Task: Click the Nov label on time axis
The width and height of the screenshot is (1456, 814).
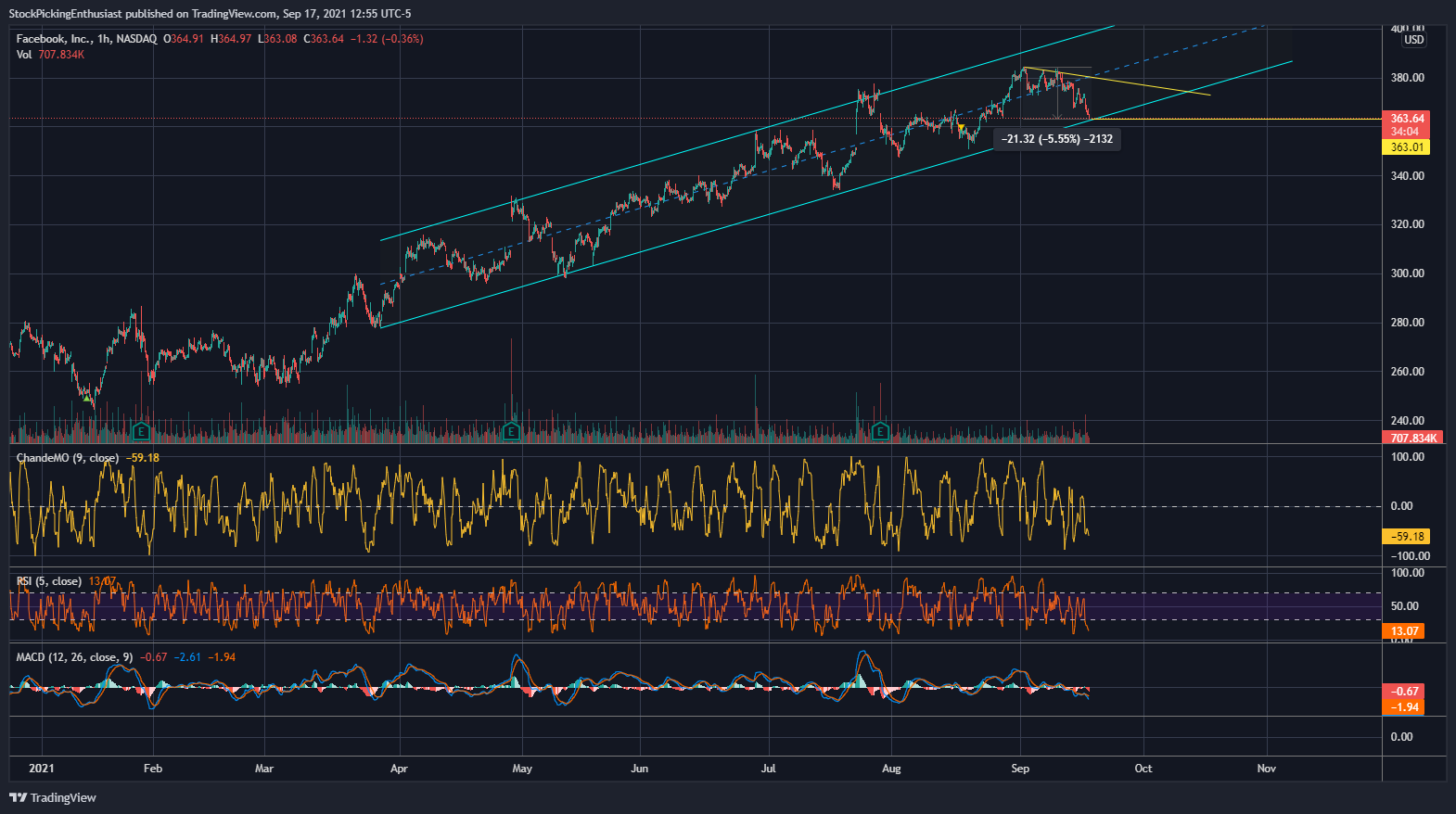Action: [x=1267, y=769]
